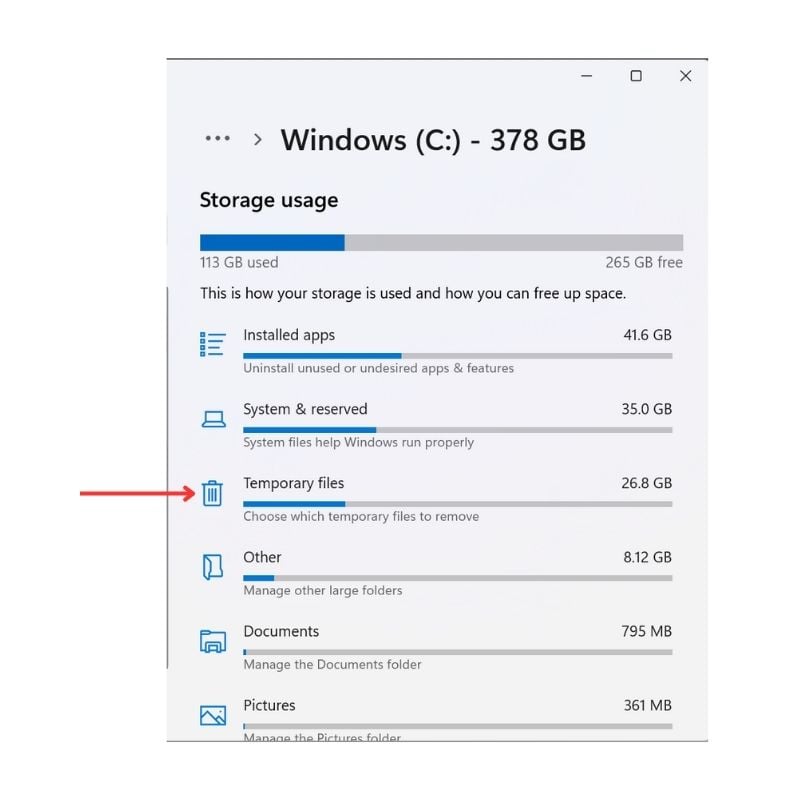
Task: Open the Installed apps category
Action: pyautogui.click(x=288, y=335)
